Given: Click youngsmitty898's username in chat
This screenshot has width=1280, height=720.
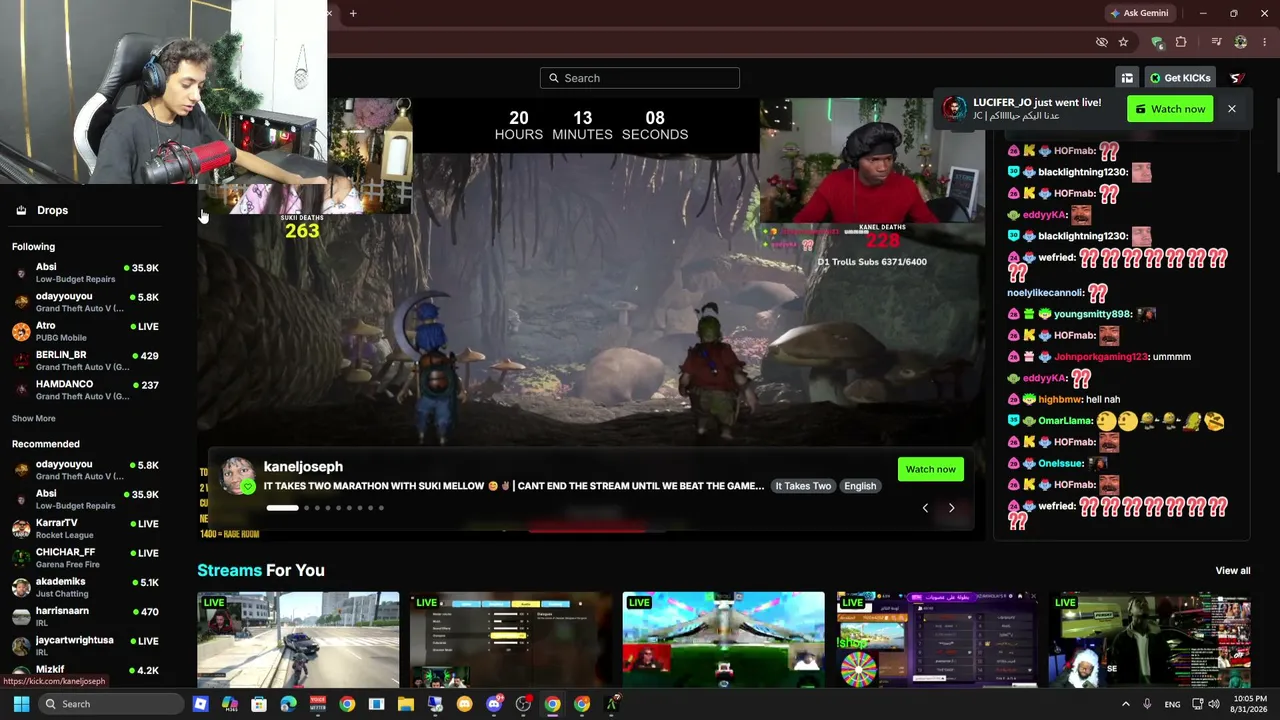Looking at the screenshot, I should pos(1093,314).
